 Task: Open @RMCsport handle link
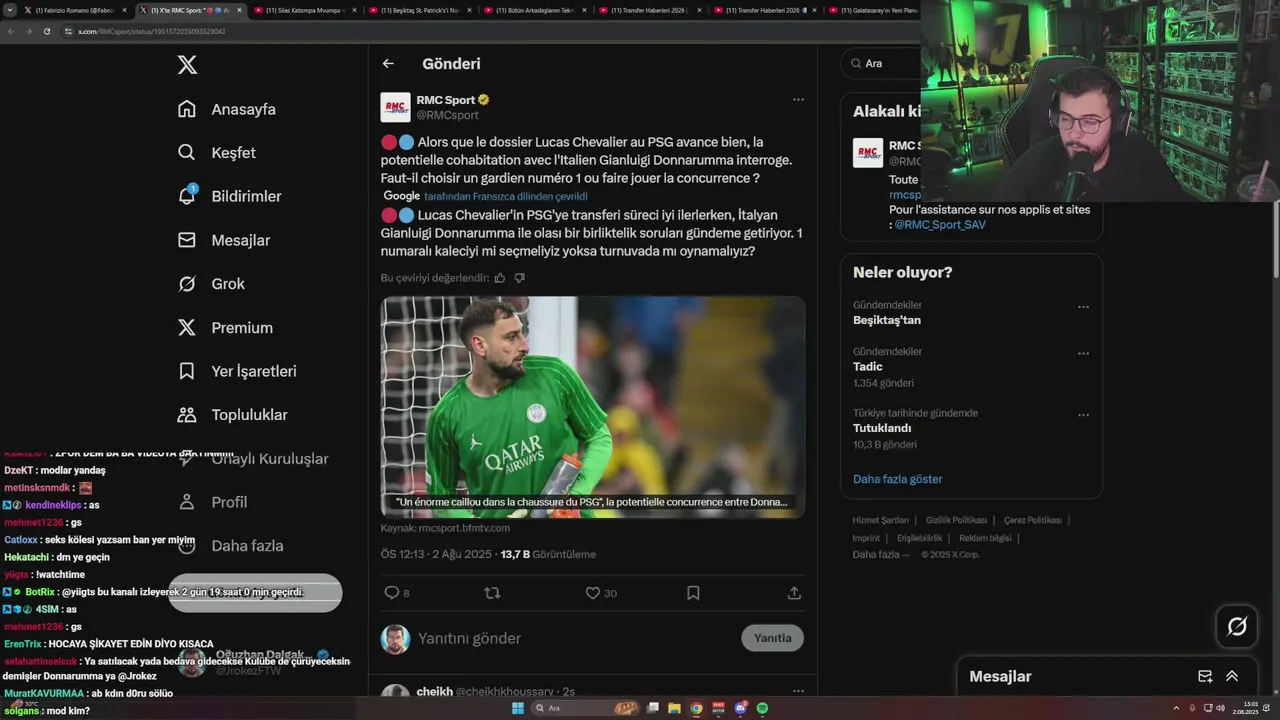pyautogui.click(x=447, y=115)
